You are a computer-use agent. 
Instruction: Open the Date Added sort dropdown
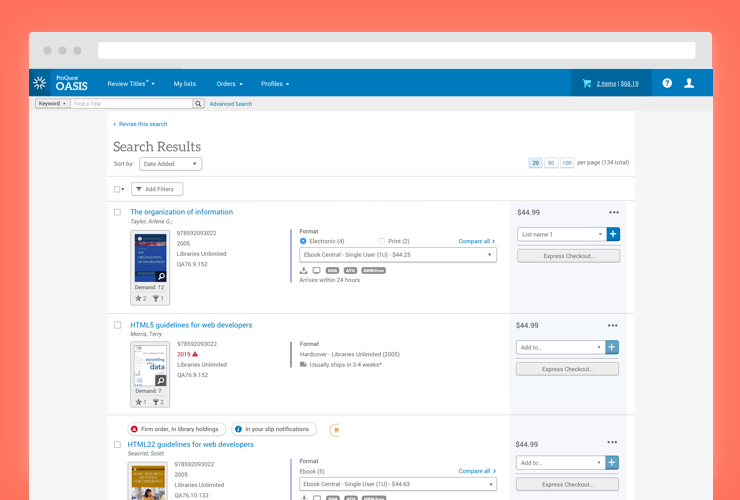point(170,164)
